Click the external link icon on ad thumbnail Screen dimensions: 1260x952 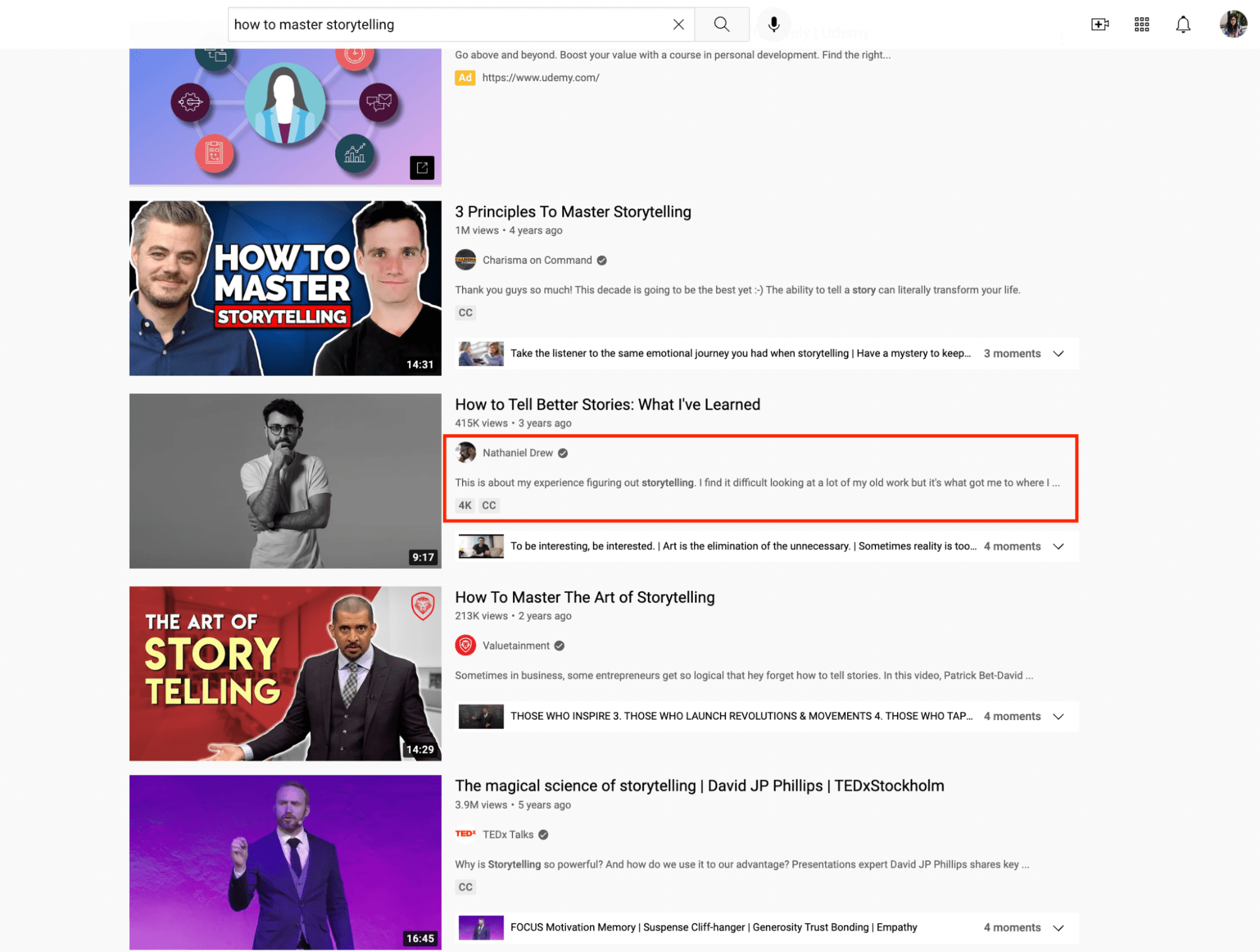422,168
